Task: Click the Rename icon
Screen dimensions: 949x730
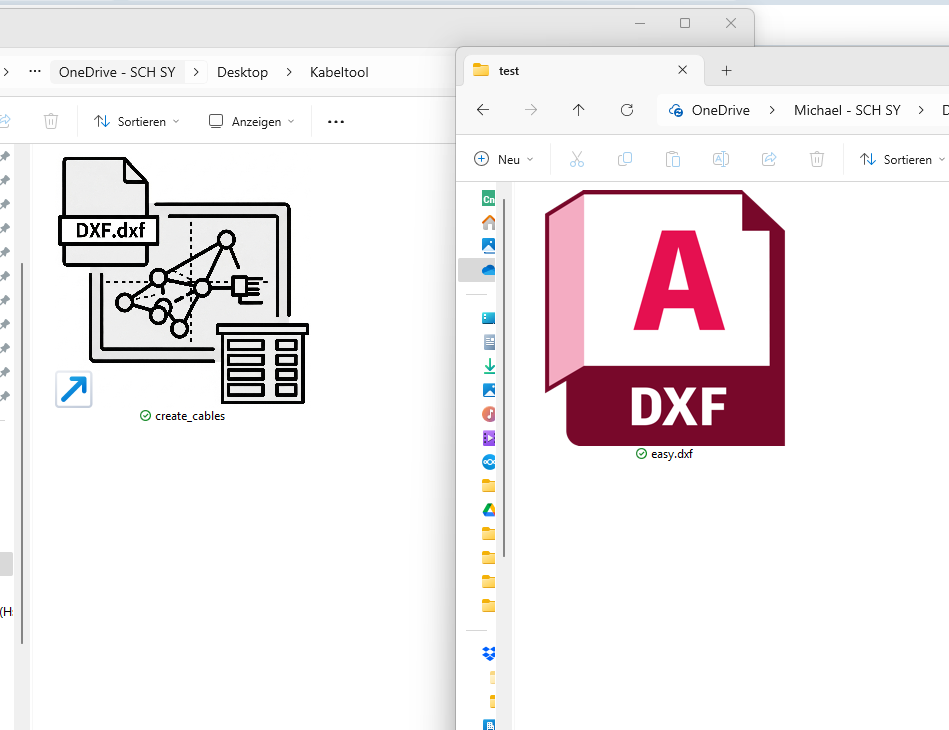Action: (720, 159)
